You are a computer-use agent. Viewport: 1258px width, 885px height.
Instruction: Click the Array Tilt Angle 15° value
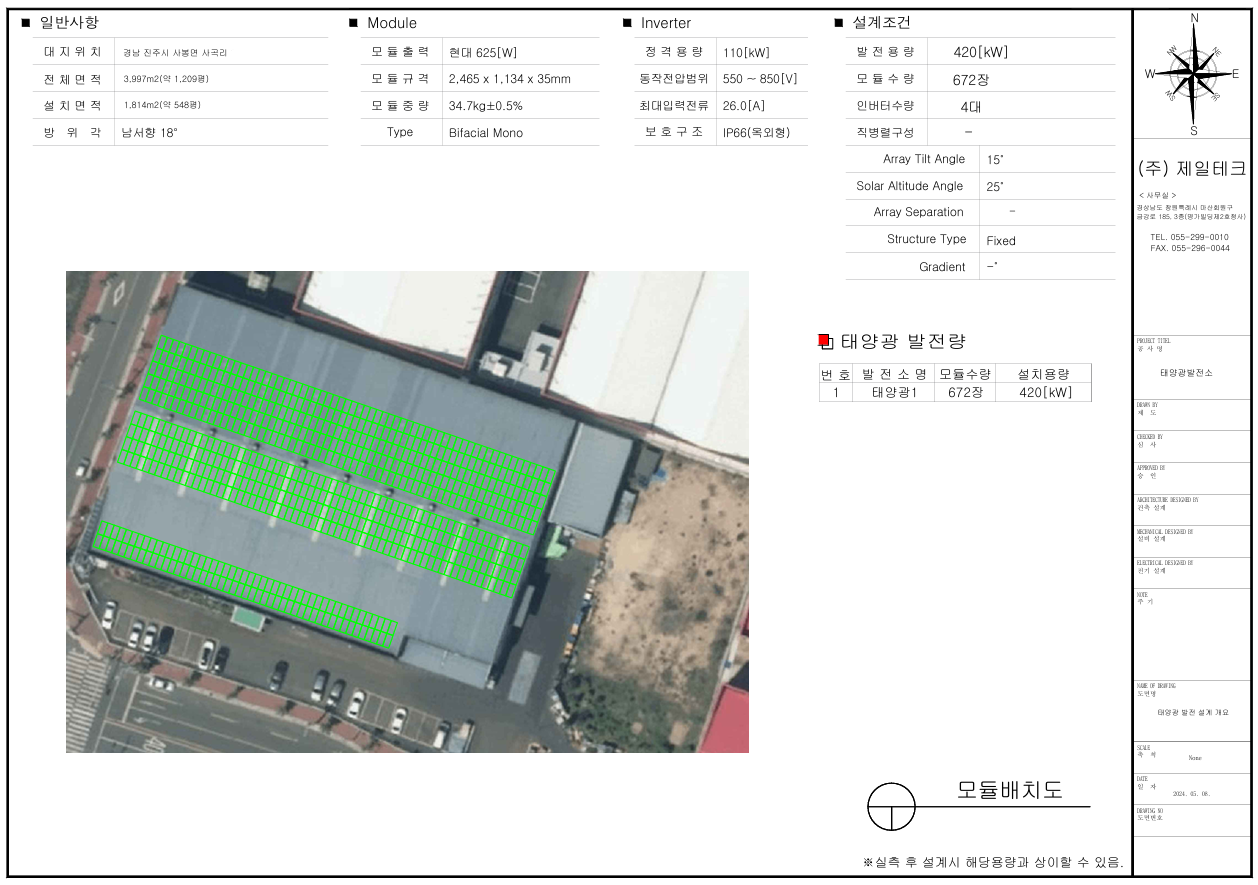tap(994, 160)
